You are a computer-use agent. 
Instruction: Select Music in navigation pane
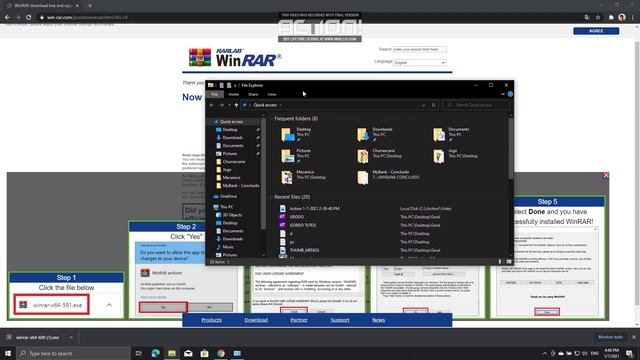tap(228, 247)
